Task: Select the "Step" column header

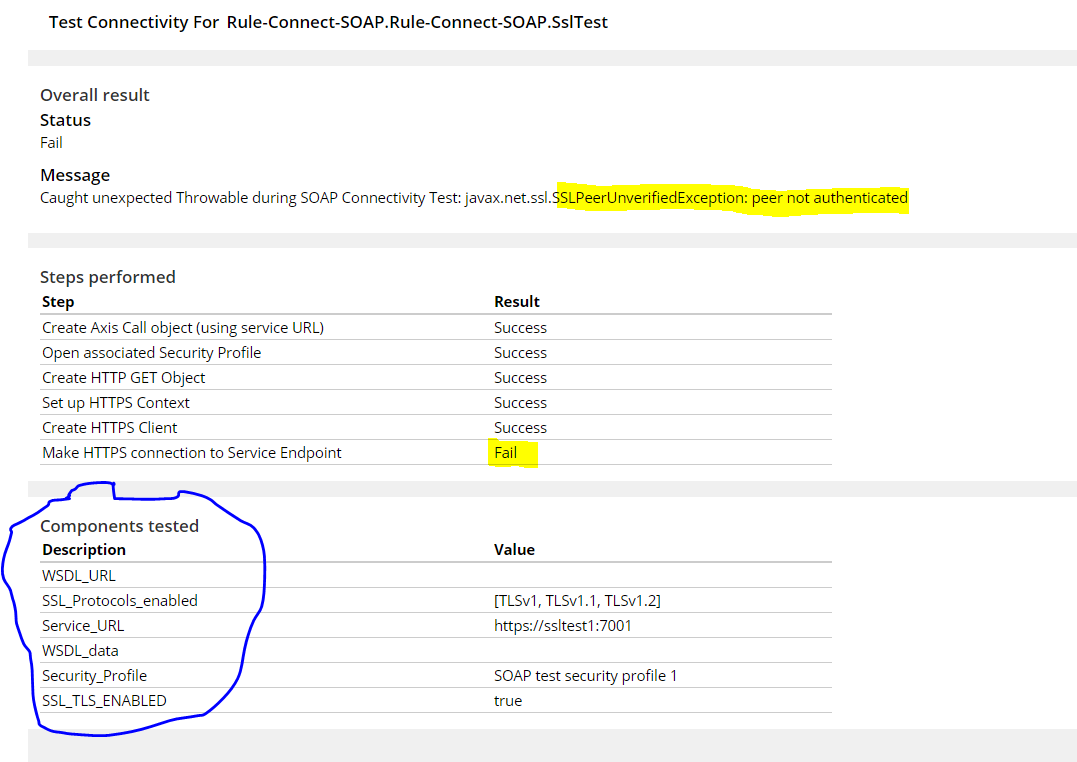Action: tap(58, 302)
